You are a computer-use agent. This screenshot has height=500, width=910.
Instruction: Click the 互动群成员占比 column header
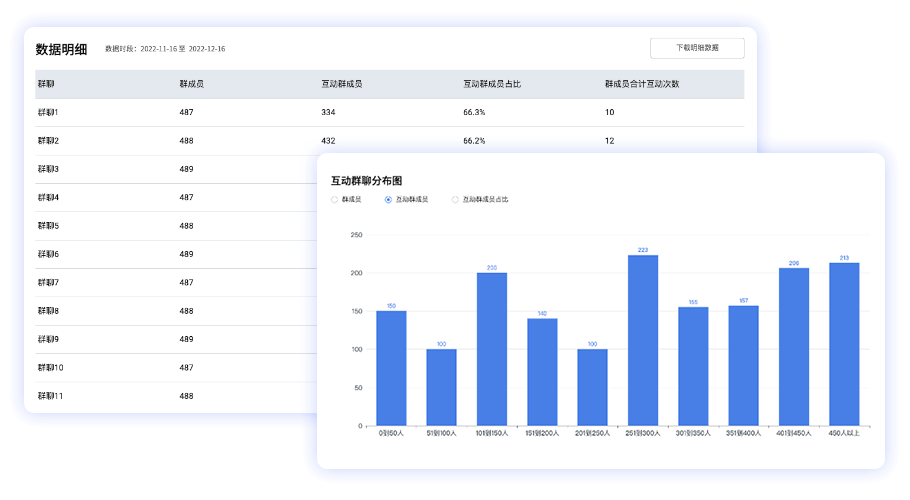pyautogui.click(x=491, y=84)
